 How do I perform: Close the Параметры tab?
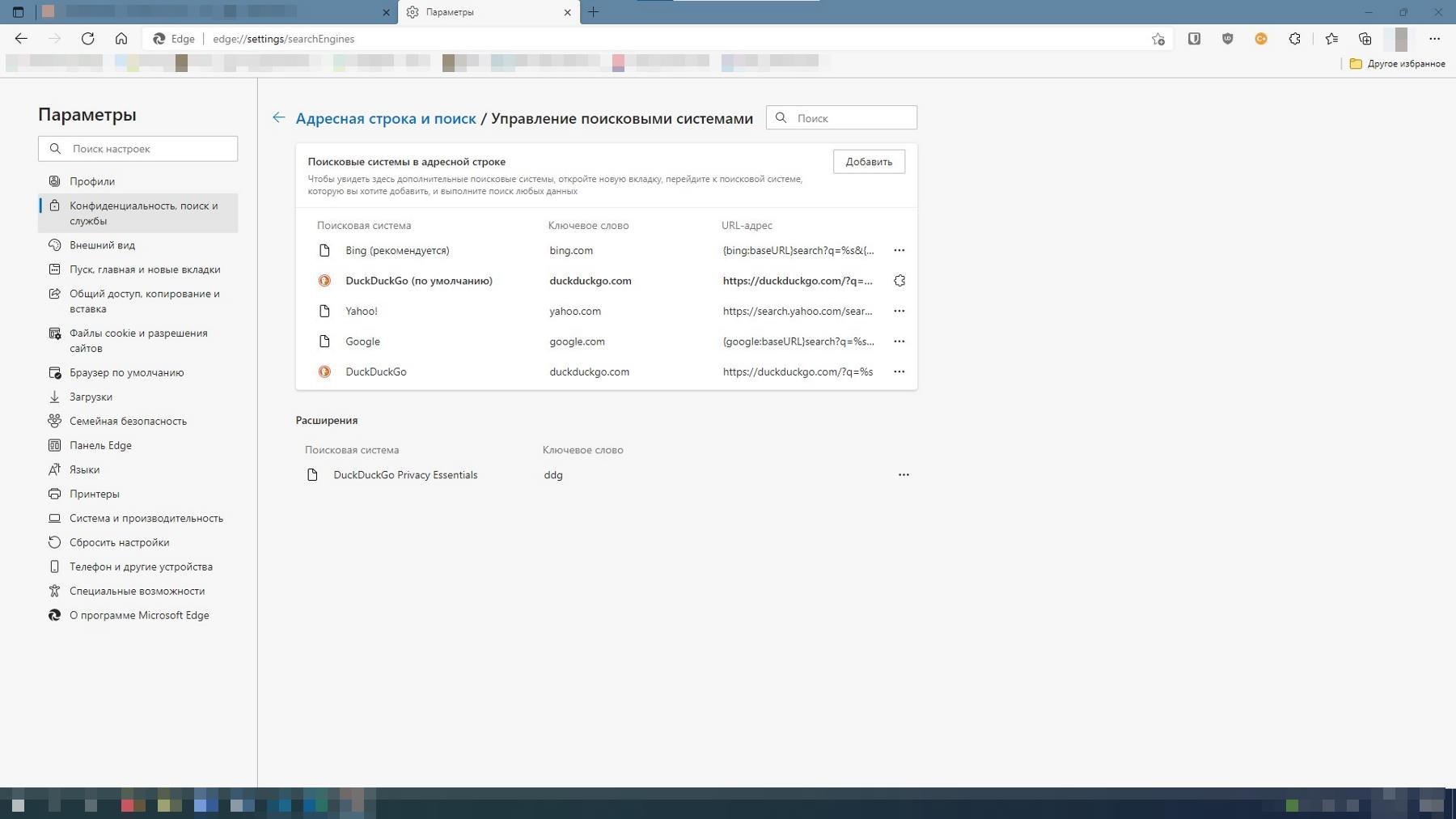(567, 12)
